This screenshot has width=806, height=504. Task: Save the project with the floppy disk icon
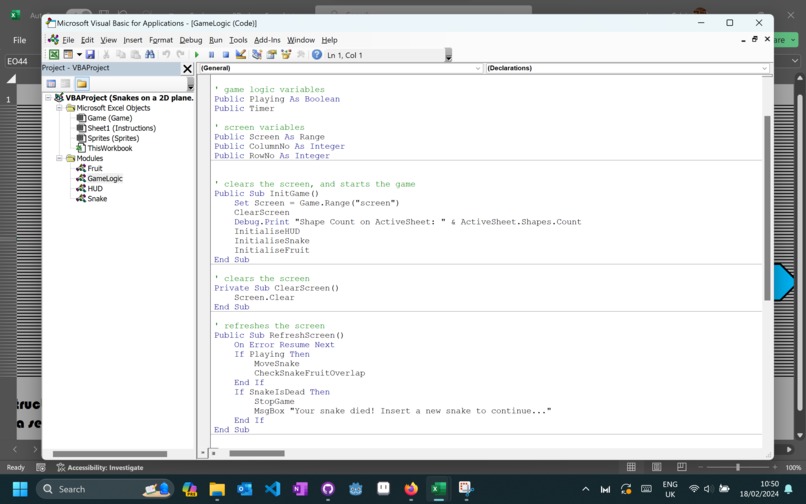[x=90, y=55]
